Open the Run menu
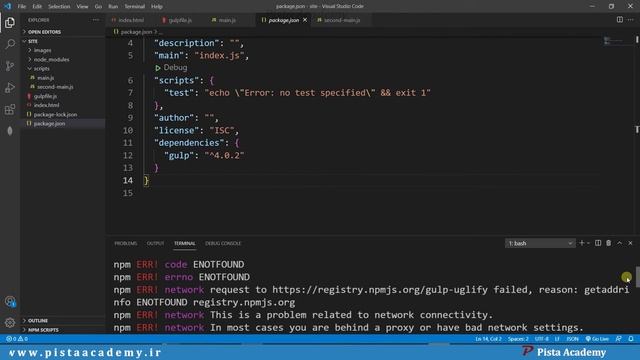 [x=113, y=7]
